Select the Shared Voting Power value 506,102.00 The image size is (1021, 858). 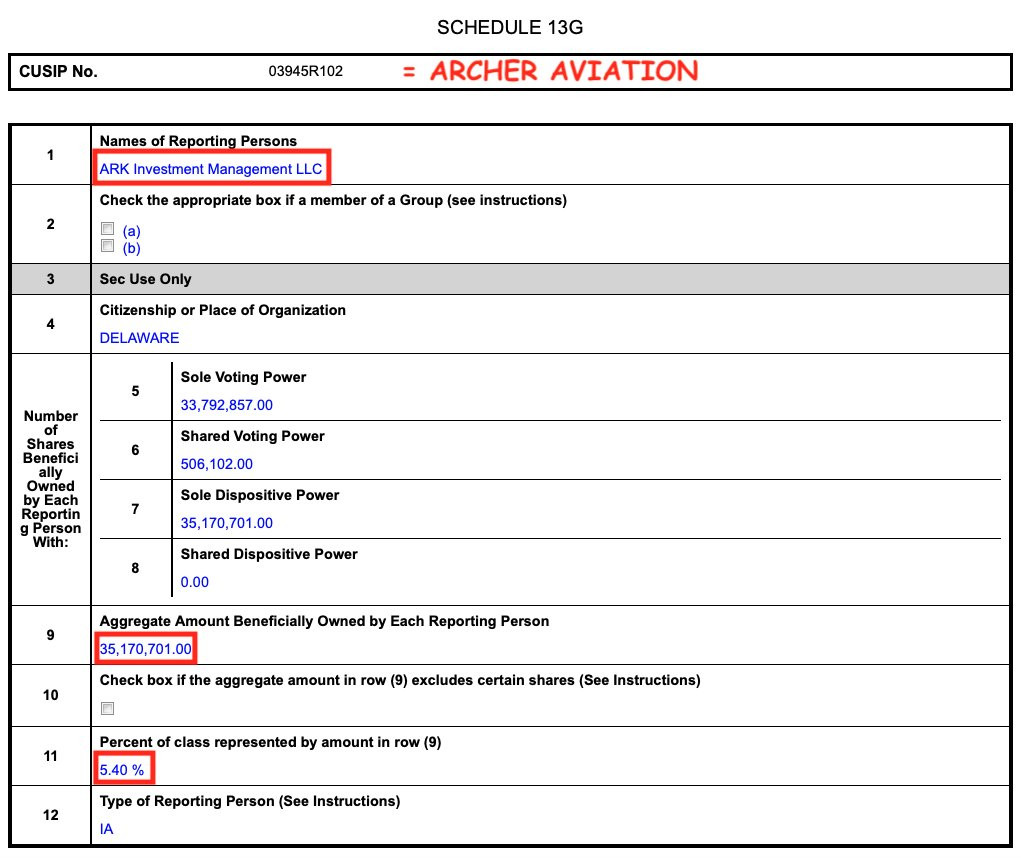point(216,464)
